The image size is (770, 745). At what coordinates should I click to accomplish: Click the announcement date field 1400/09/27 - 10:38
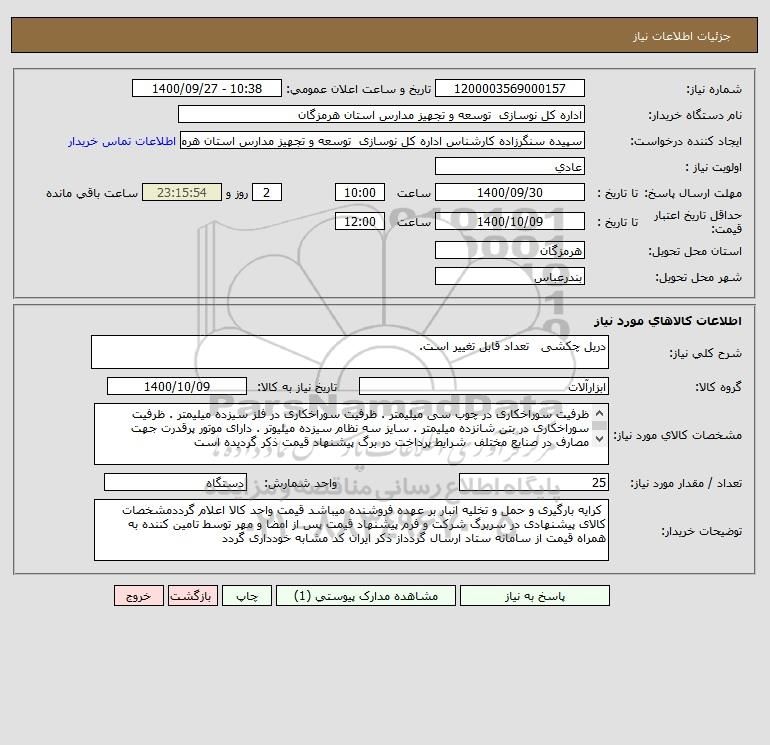tap(207, 88)
